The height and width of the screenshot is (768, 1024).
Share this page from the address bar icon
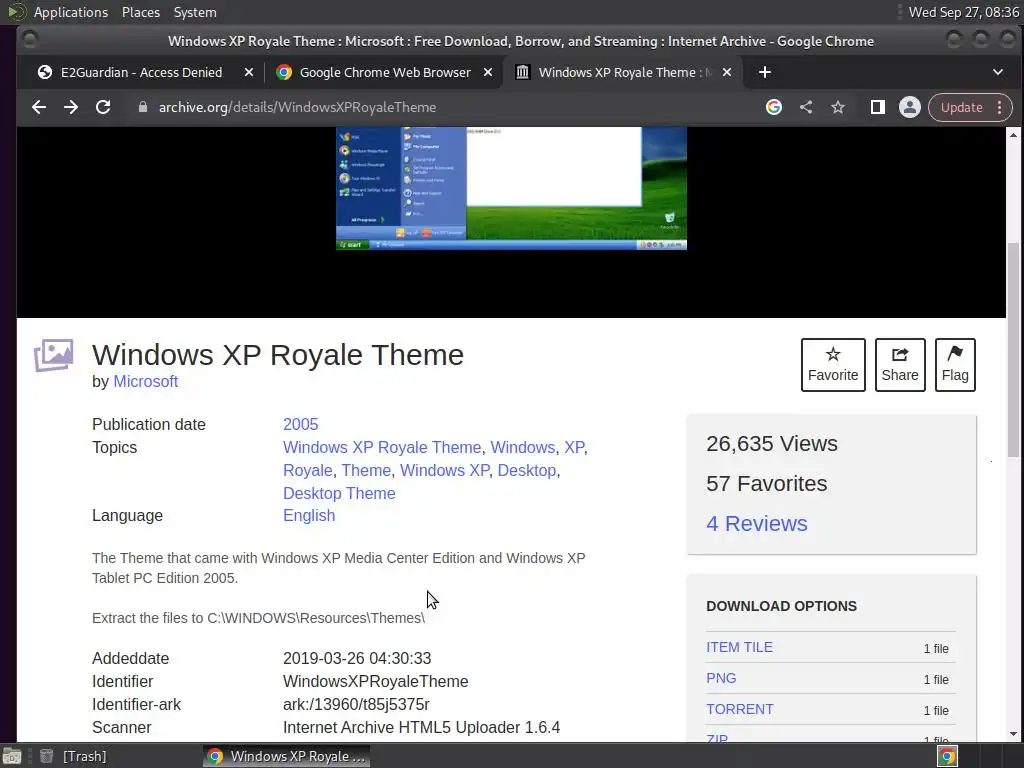(806, 107)
